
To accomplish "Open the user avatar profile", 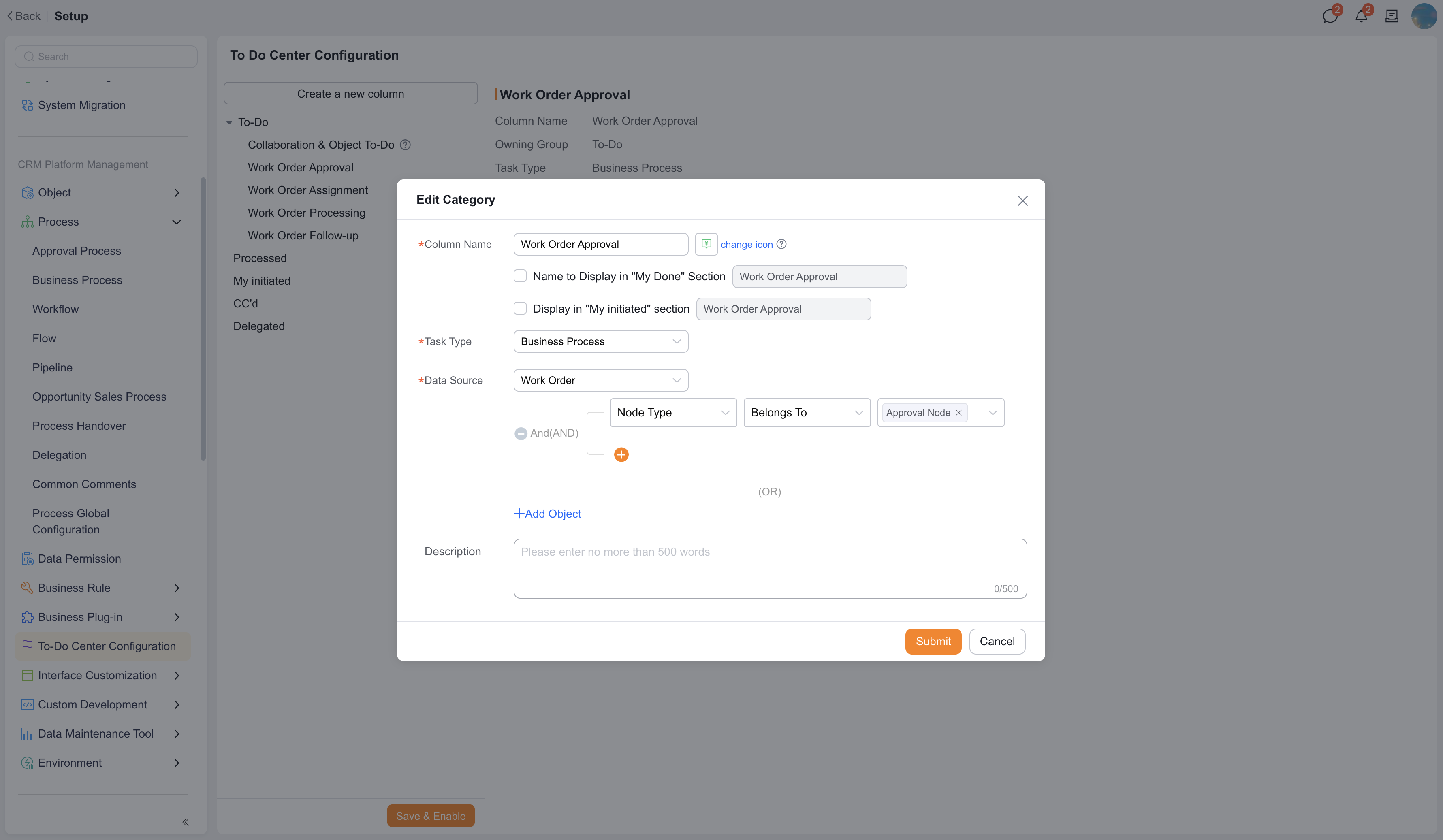I will (x=1424, y=16).
